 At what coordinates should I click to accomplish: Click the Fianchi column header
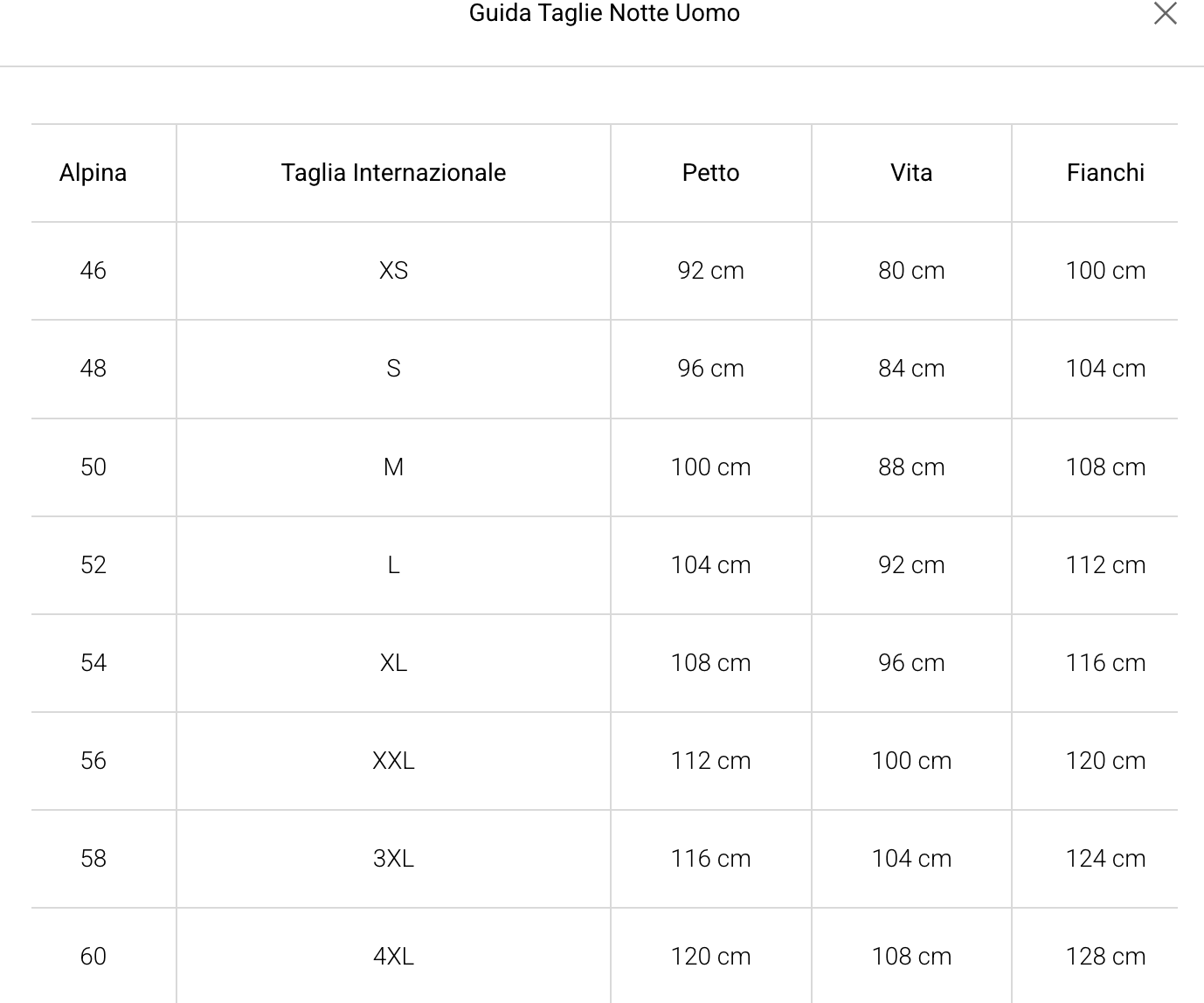click(1105, 173)
